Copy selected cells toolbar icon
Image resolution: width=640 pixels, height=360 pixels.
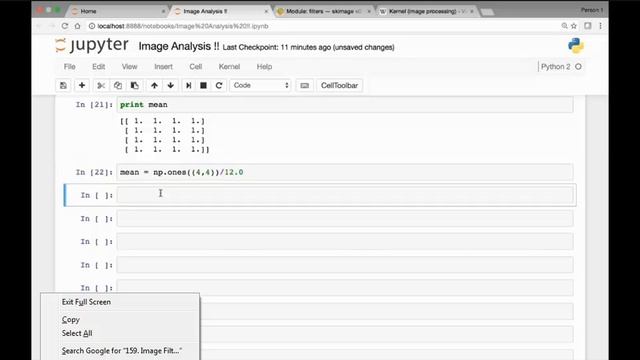118,85
